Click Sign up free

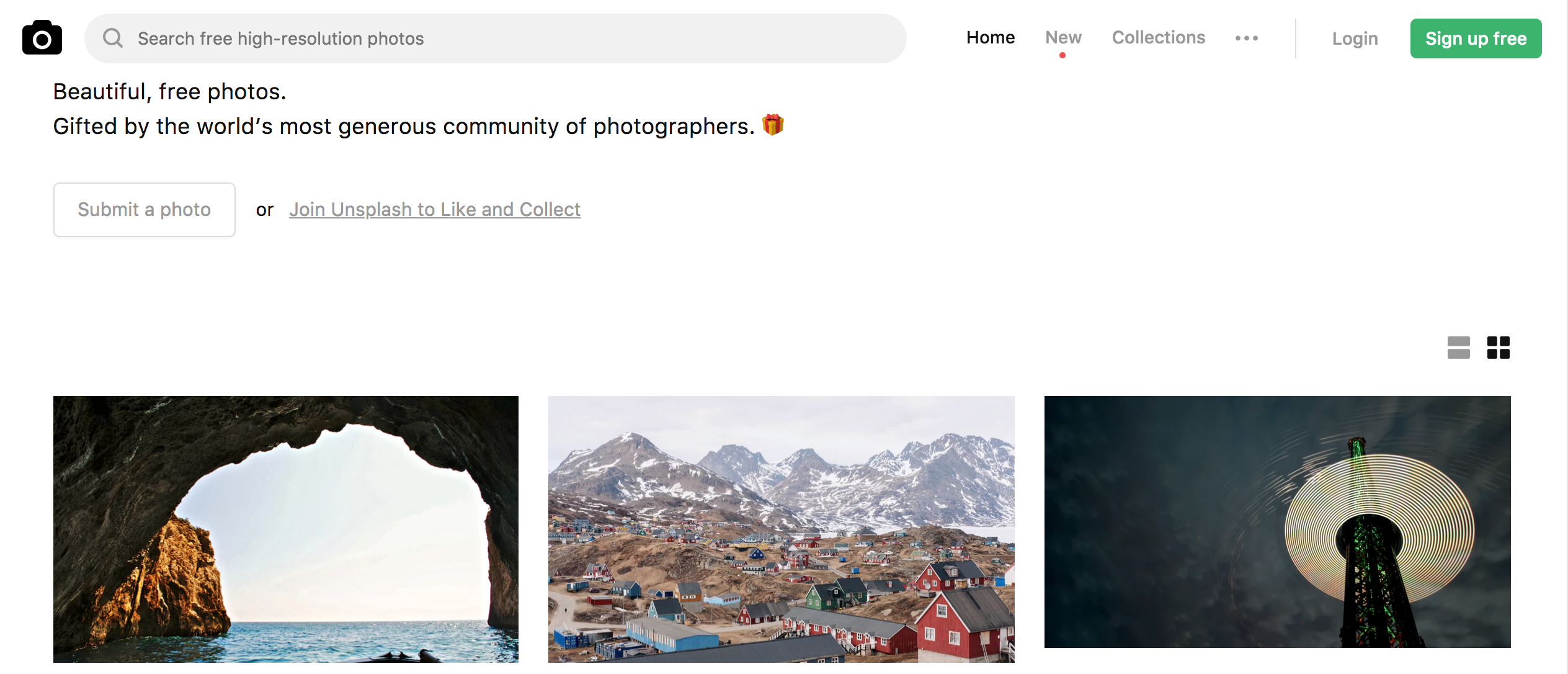tap(1476, 38)
